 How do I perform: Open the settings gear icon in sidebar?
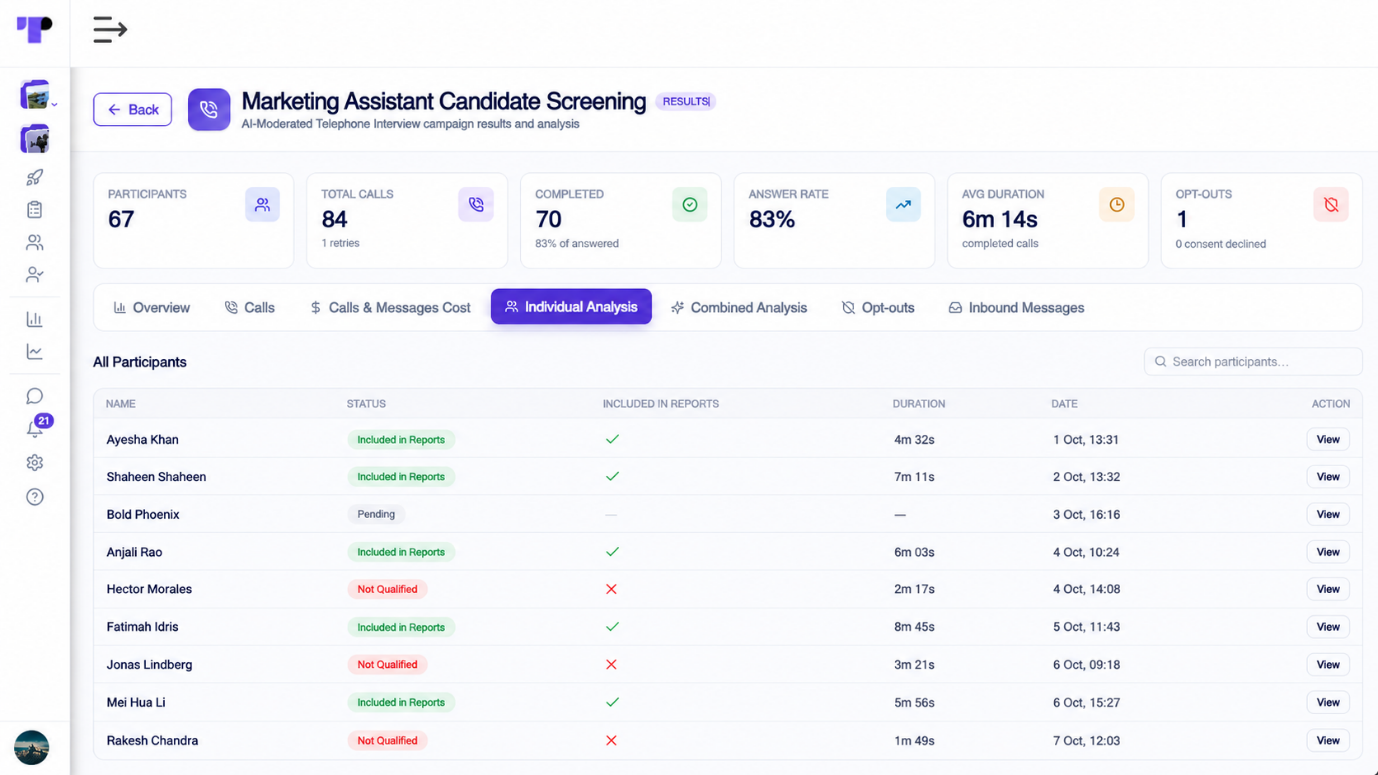point(35,463)
